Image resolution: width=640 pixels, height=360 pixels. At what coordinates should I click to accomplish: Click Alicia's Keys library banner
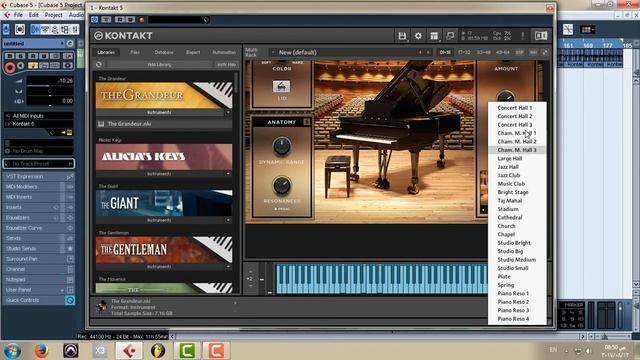click(x=164, y=157)
